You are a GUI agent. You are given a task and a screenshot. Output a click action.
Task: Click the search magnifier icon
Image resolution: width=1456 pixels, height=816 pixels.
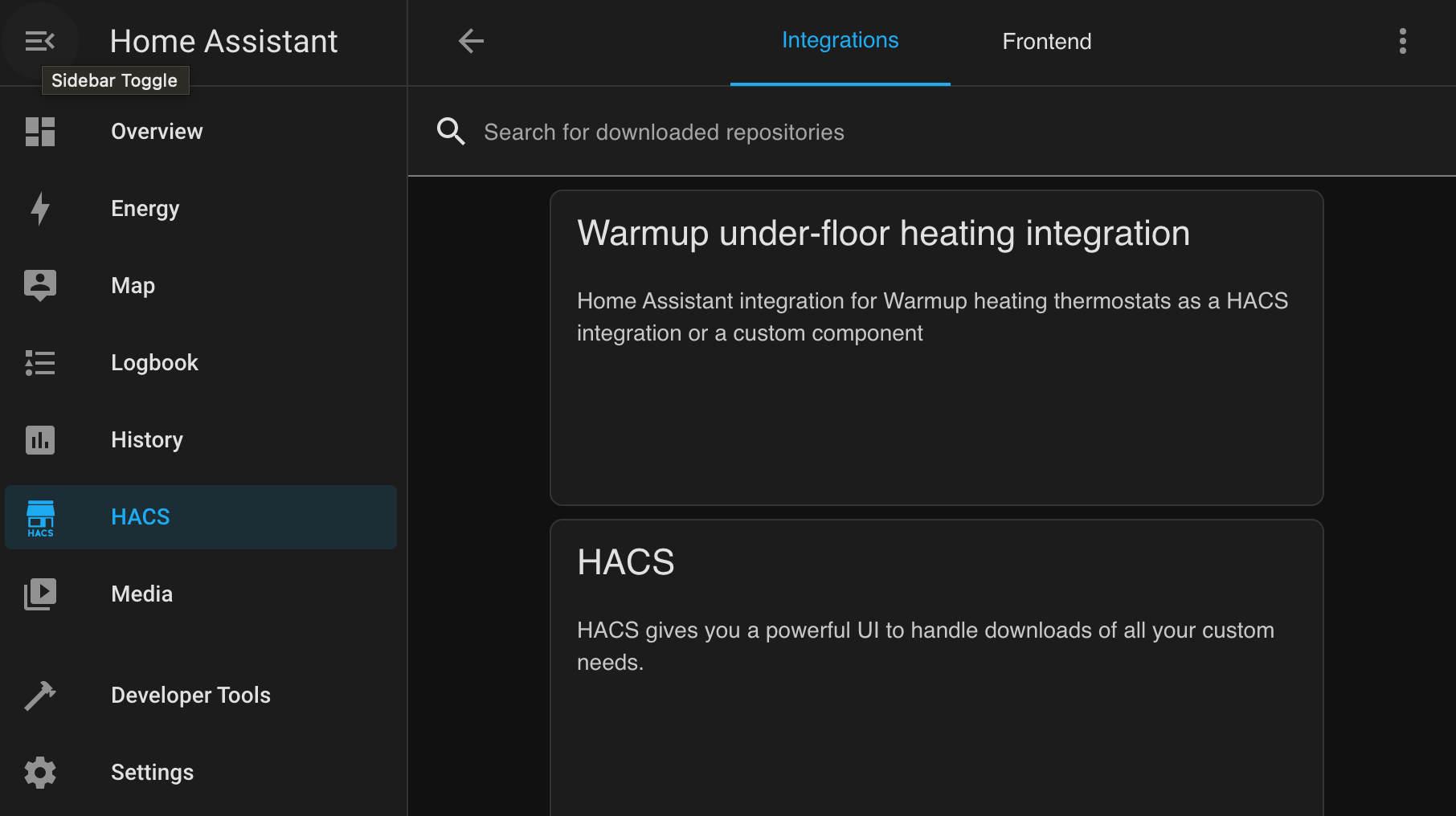451,131
